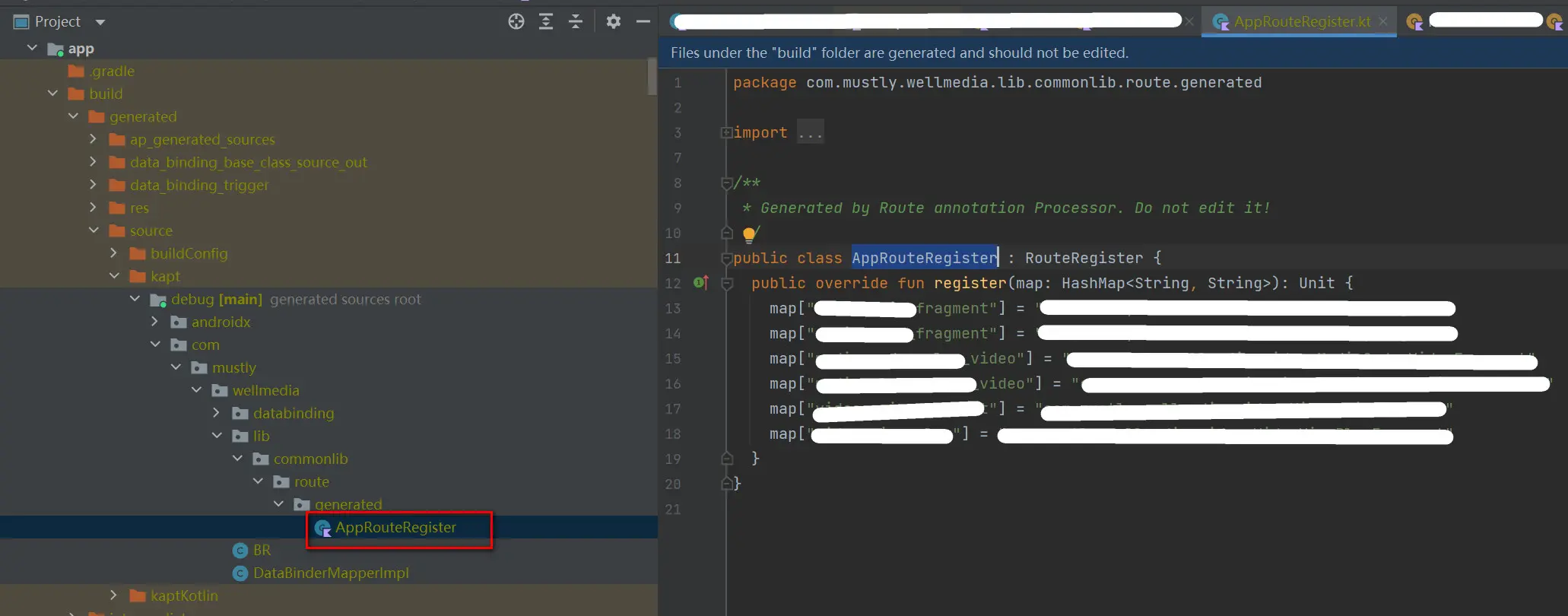
Task: Click the Expand All icon in Project toolbar
Action: (546, 22)
